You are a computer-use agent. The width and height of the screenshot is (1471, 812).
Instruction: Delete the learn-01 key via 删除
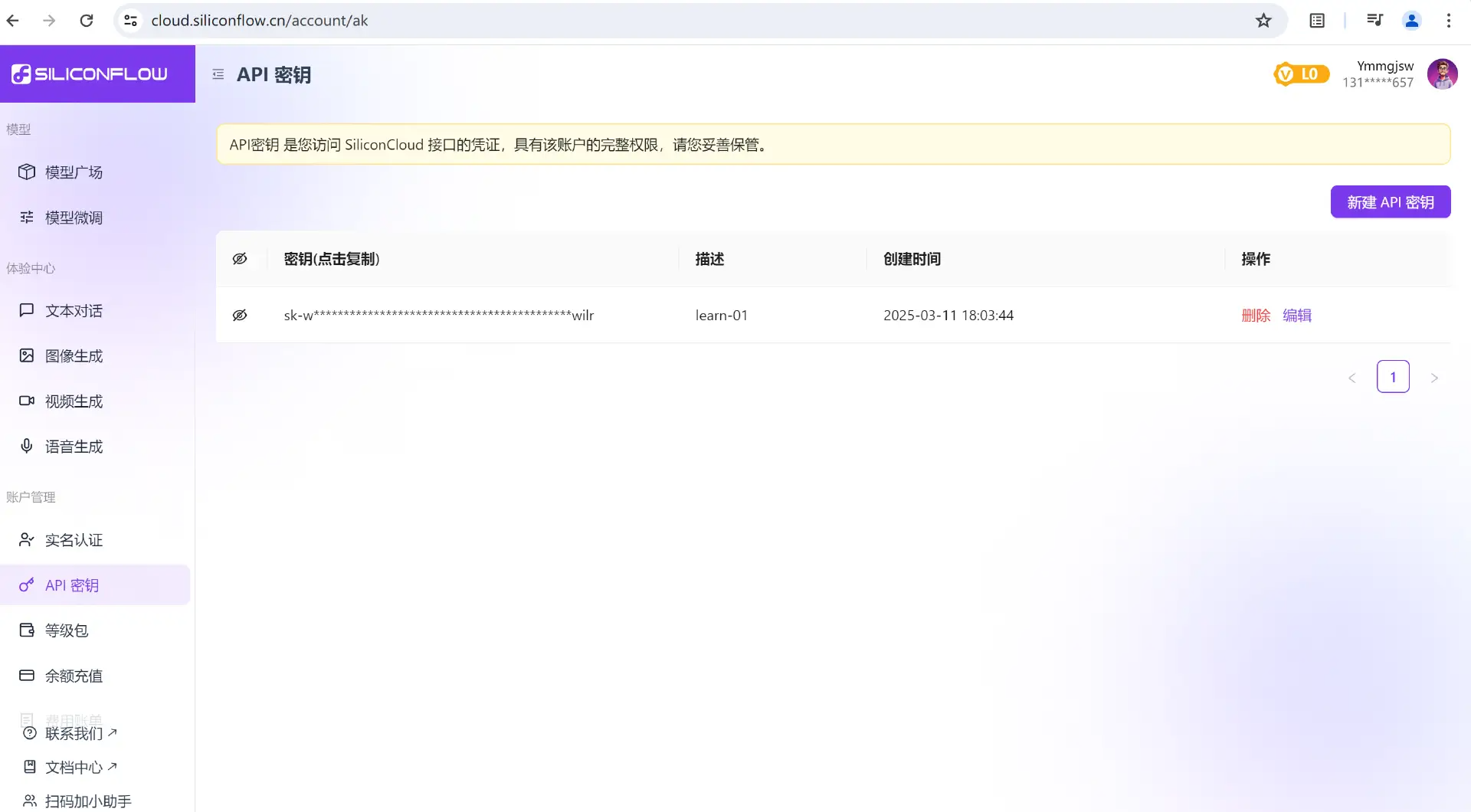pos(1256,315)
